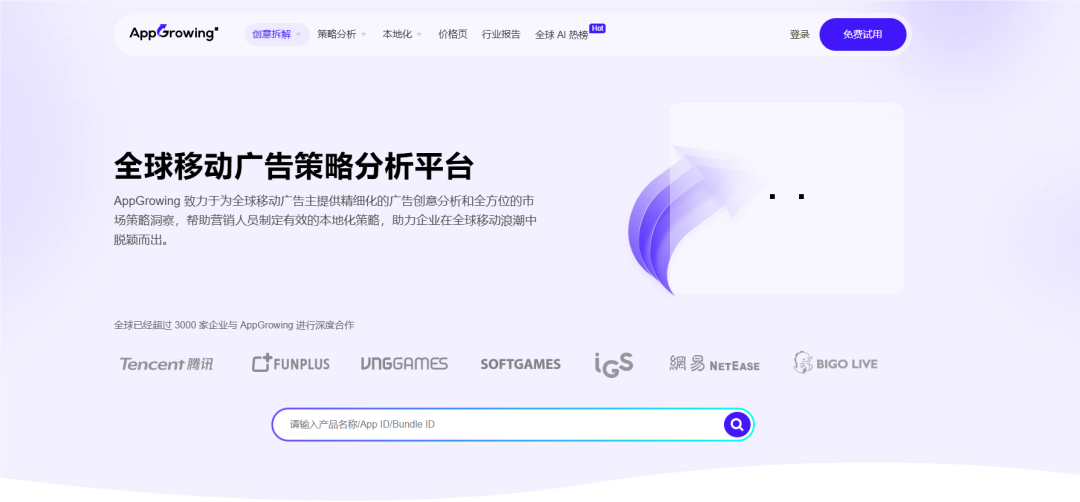
Task: Expand the 本地化 dropdown arrow
Action: 419,34
